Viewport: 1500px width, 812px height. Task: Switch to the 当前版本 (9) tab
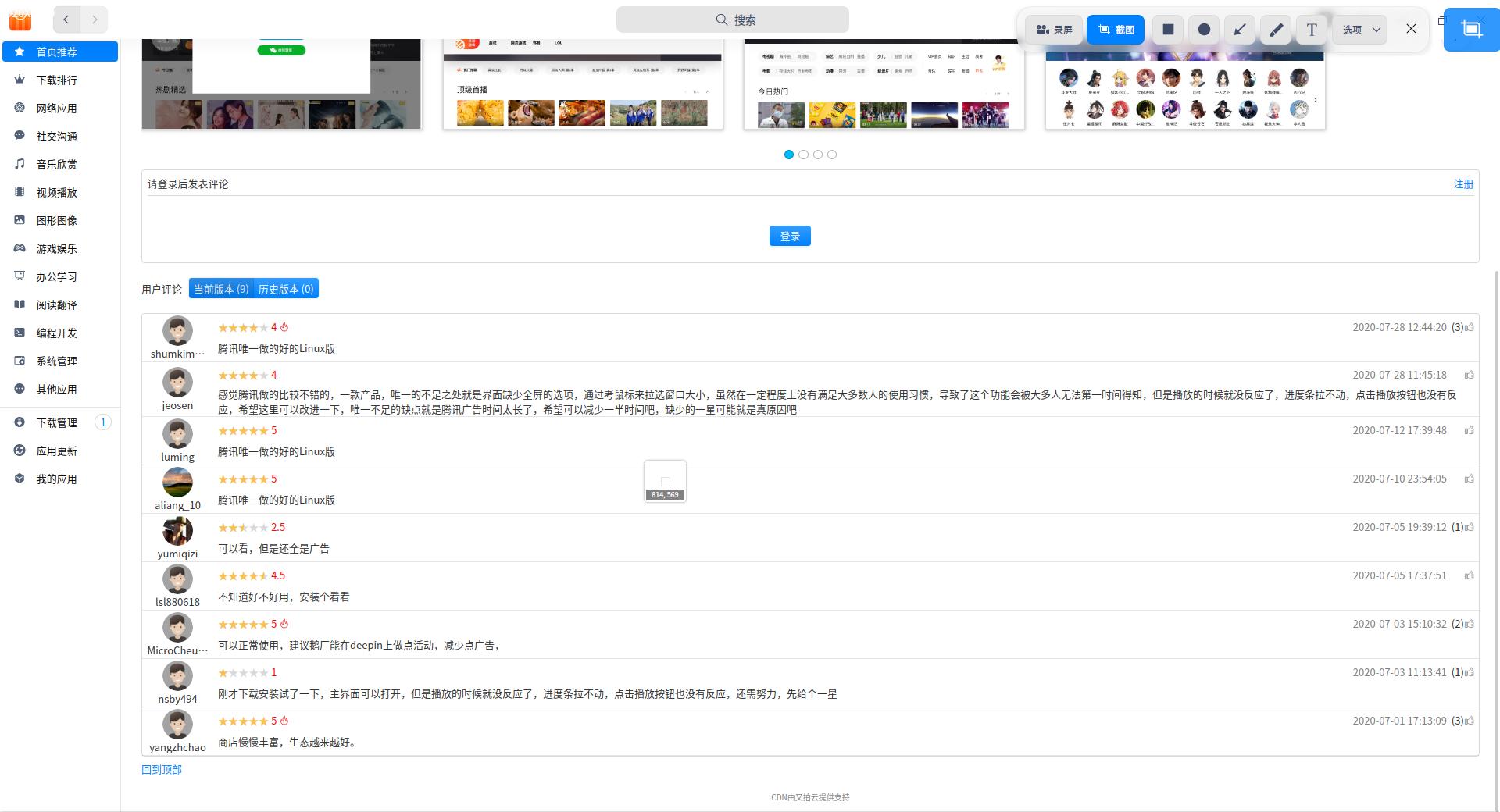[222, 289]
